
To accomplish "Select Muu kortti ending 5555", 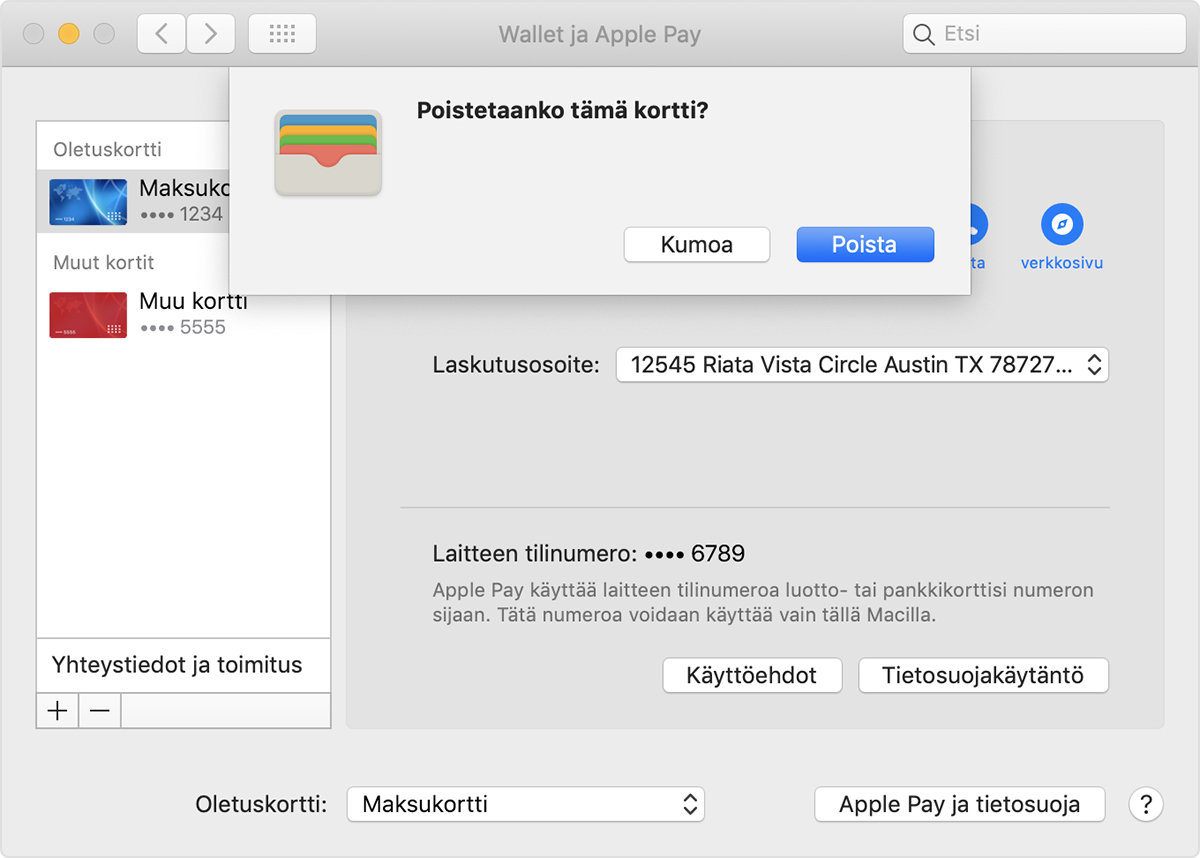I will (184, 314).
